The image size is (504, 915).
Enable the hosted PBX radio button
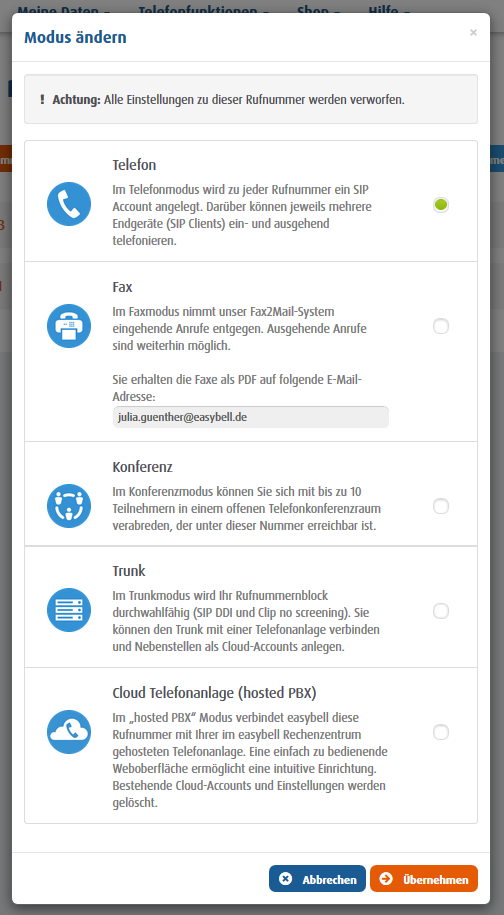point(441,732)
